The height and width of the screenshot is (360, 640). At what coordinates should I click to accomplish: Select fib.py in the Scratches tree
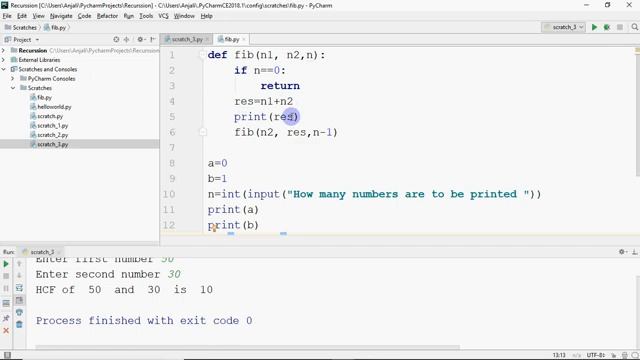[x=44, y=97]
